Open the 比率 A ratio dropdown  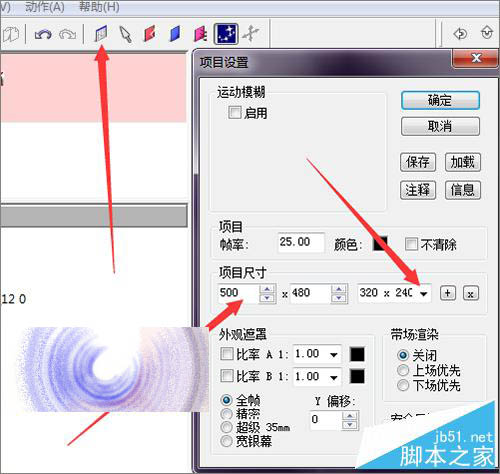pos(333,354)
